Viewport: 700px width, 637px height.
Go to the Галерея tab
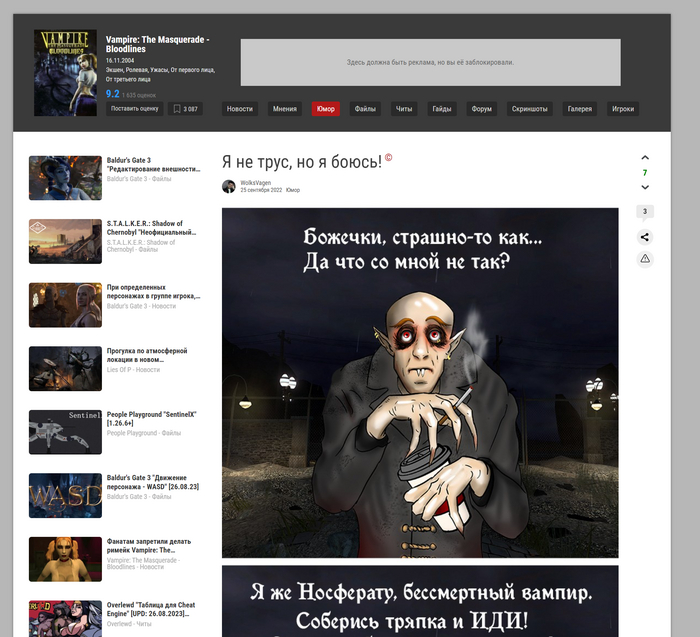(x=579, y=109)
